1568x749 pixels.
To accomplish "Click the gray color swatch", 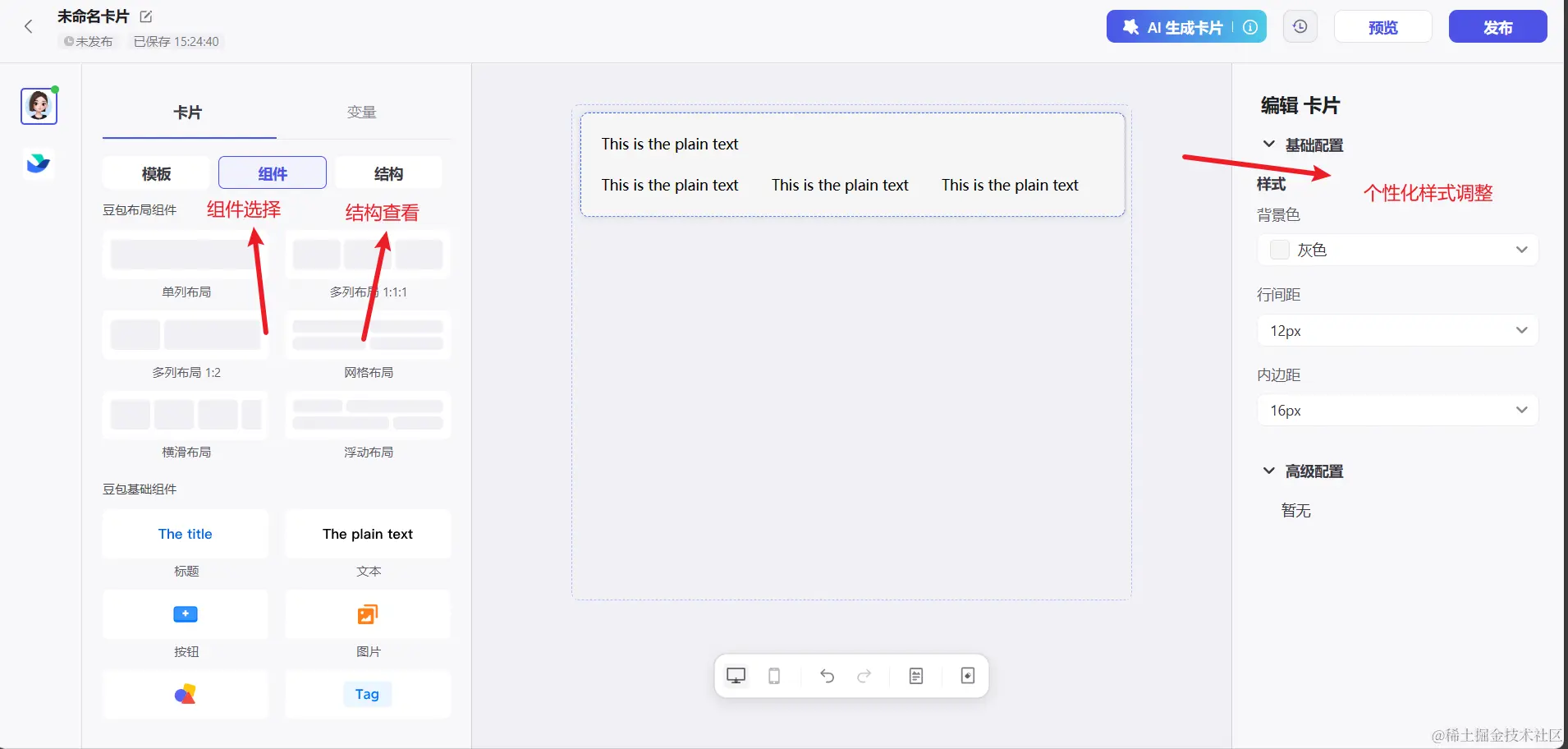I will point(1280,250).
